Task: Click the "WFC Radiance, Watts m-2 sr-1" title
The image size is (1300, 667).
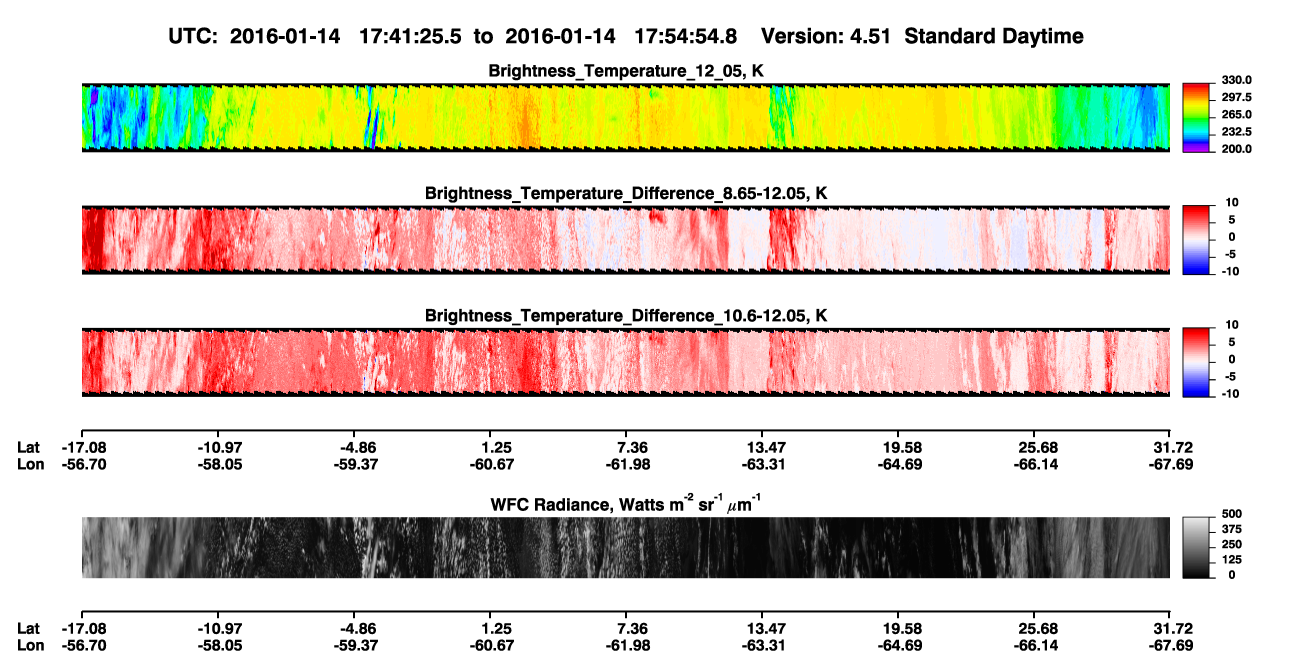Action: pyautogui.click(x=626, y=503)
